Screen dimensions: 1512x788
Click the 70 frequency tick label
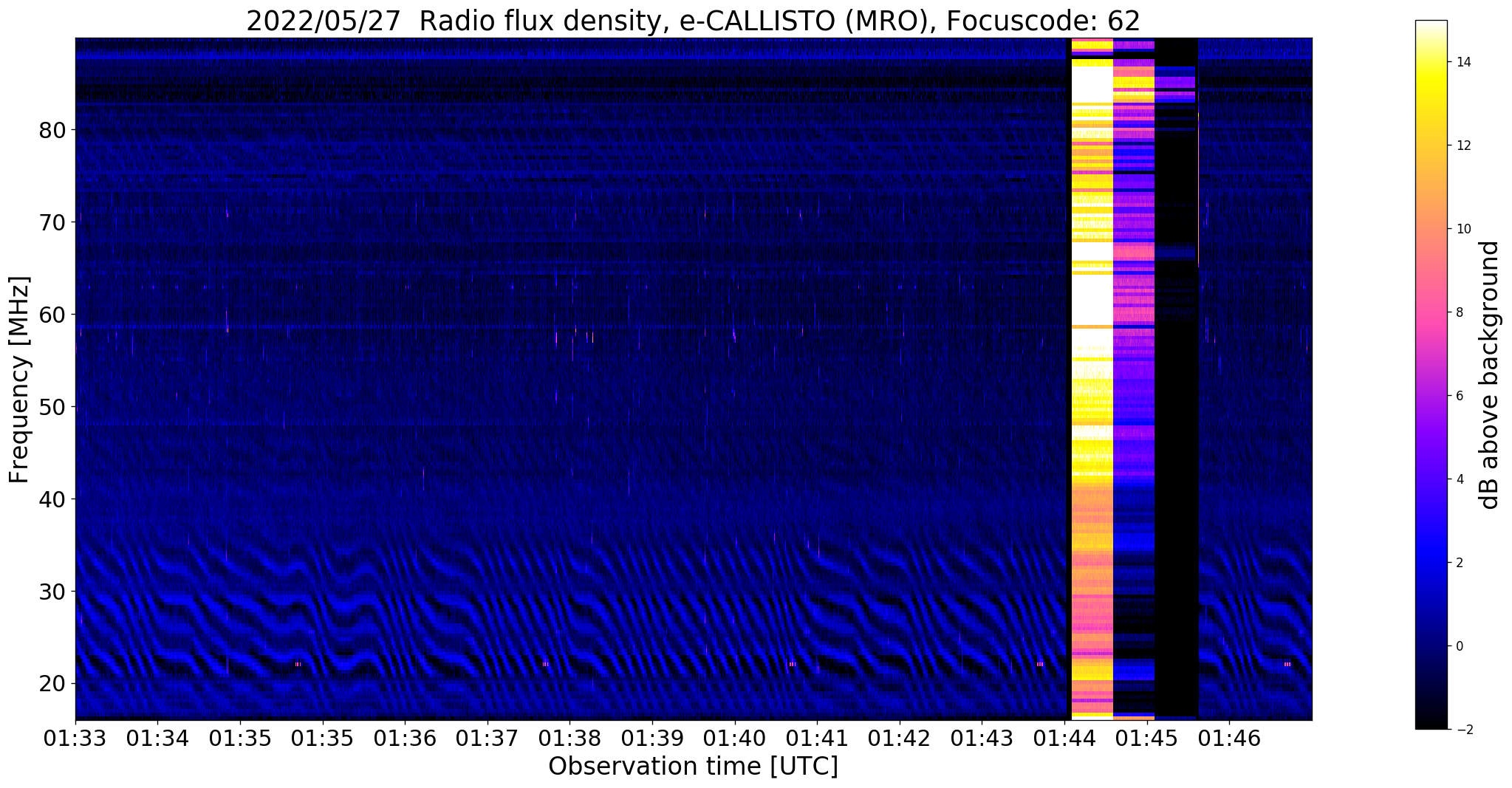coord(52,222)
